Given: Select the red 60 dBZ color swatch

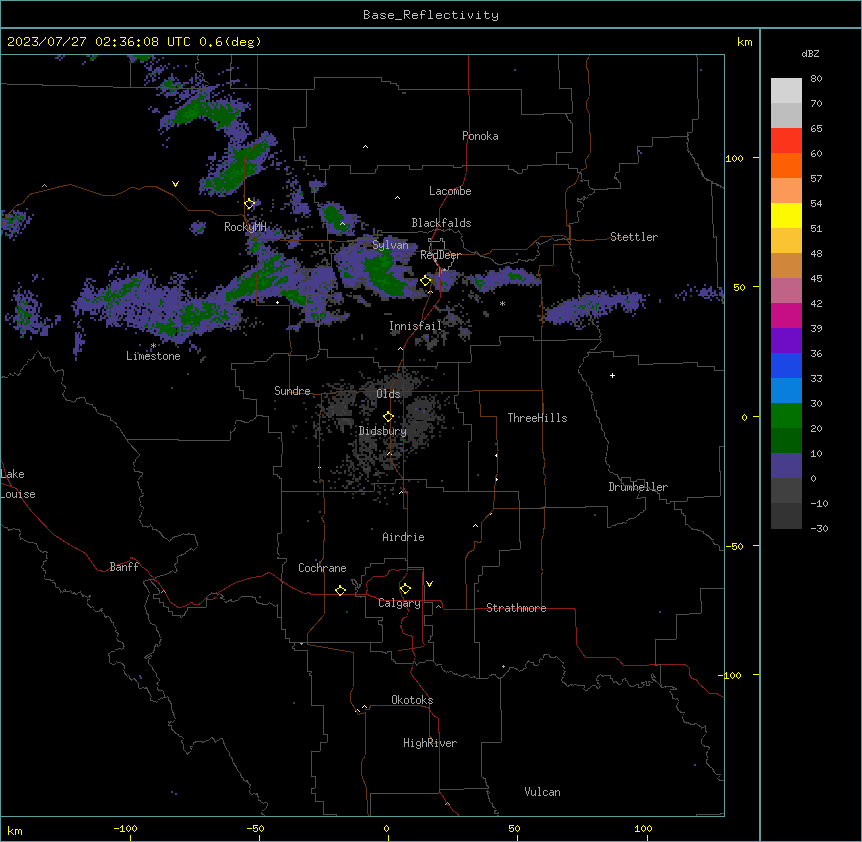Looking at the screenshot, I should click(786, 140).
